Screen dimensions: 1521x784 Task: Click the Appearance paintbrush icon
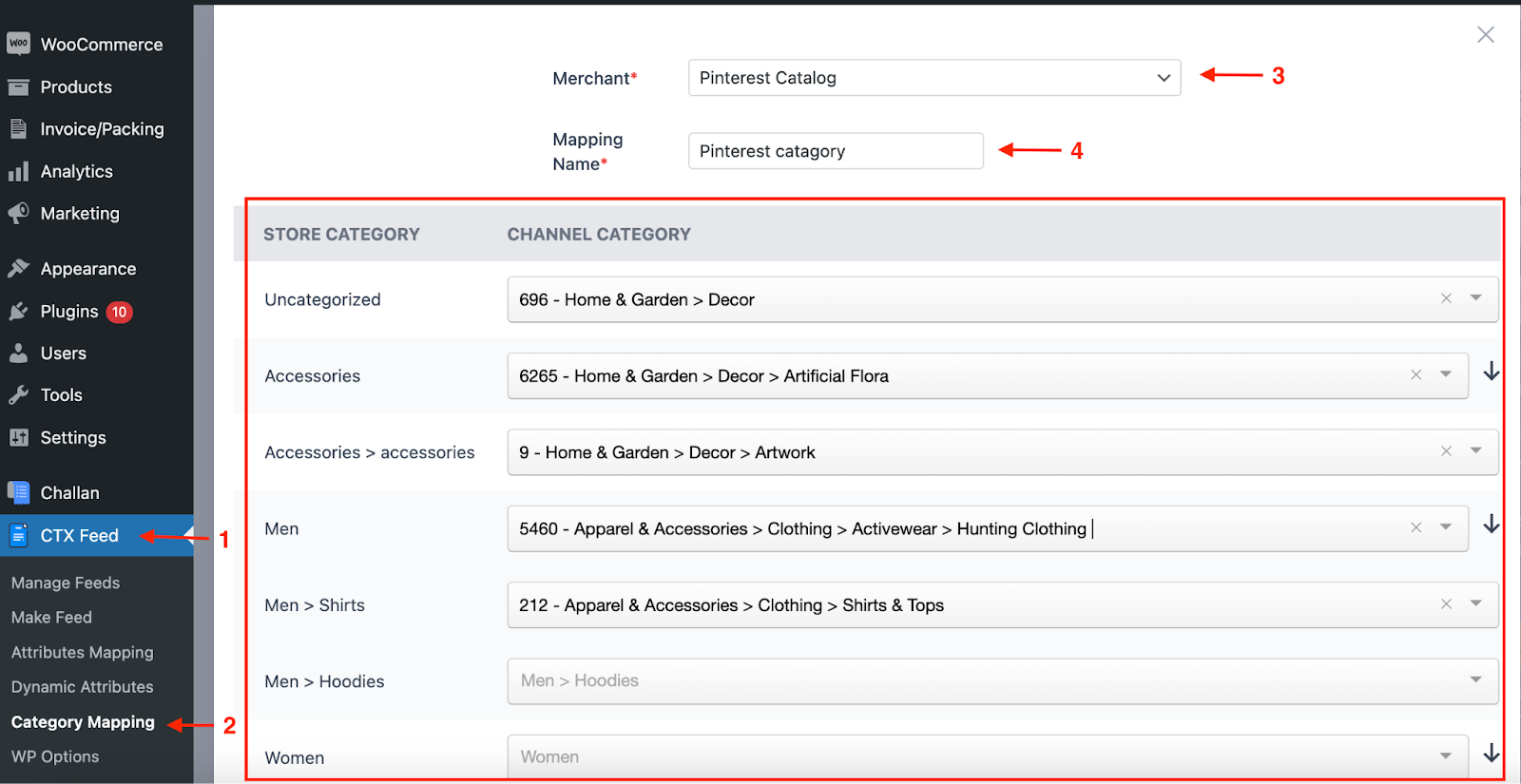tap(18, 269)
